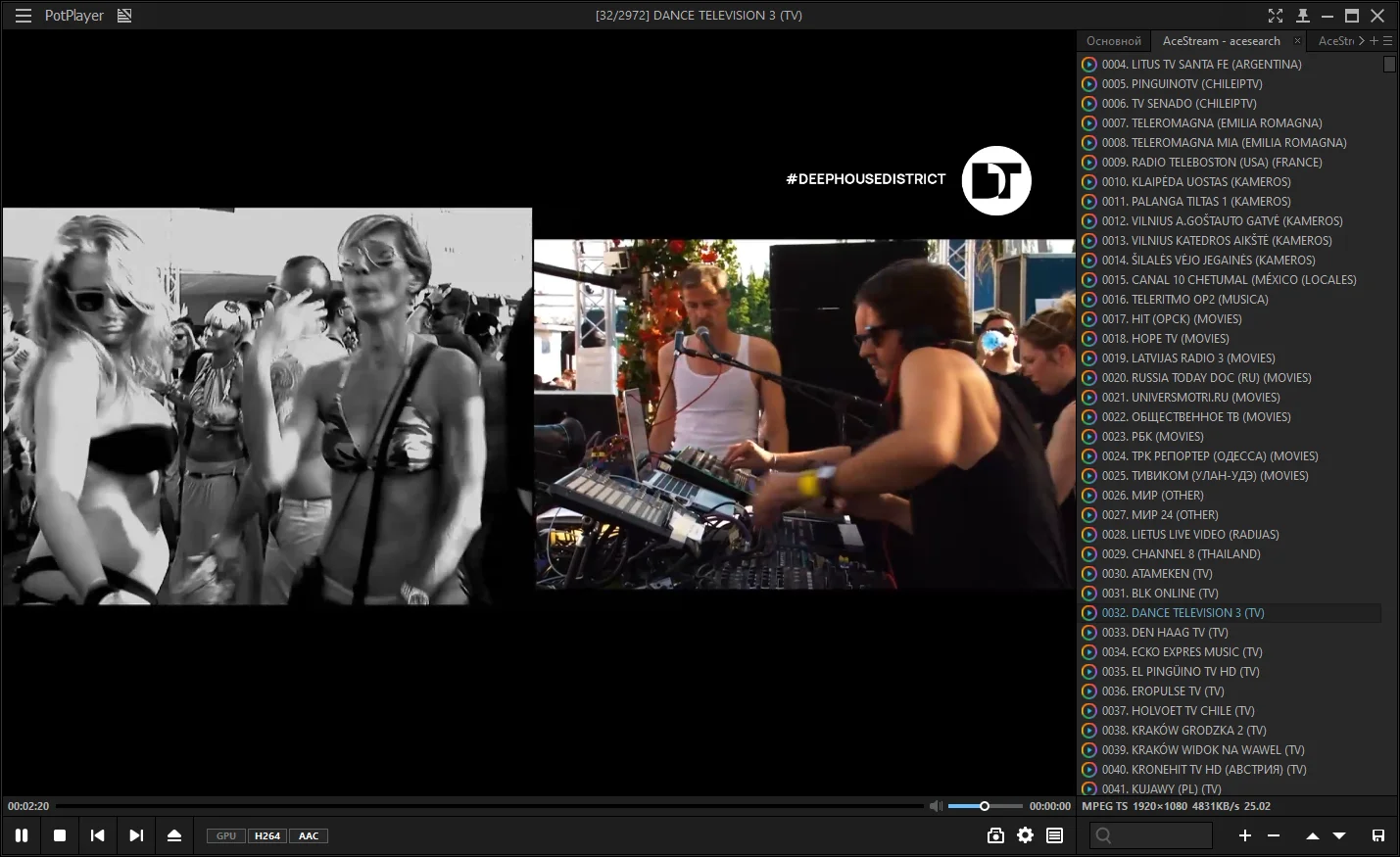Viewport: 1400px width, 857px height.
Task: Stop the current stream
Action: click(x=60, y=835)
